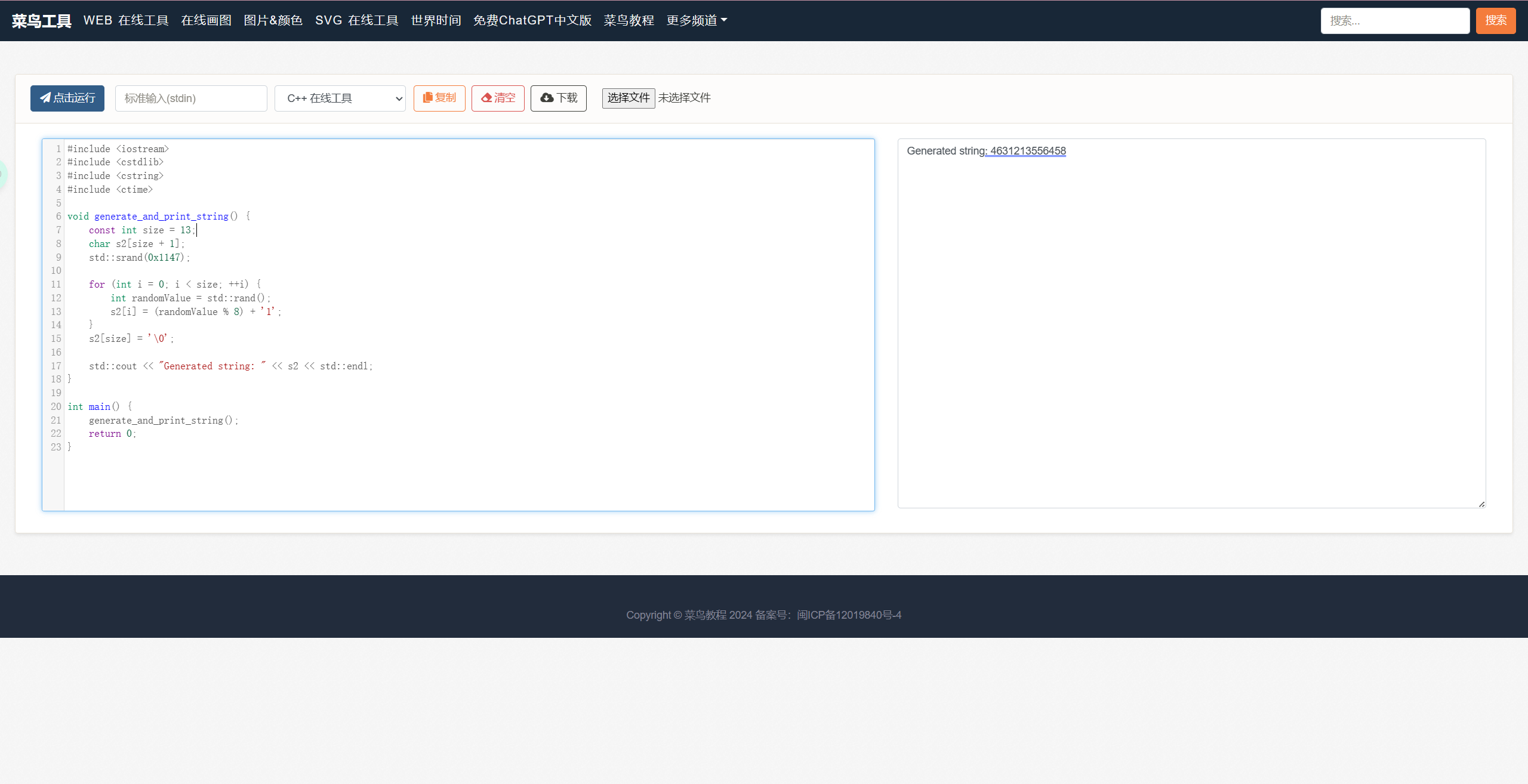Click the 复制 copy button
The image size is (1528, 784).
point(439,98)
